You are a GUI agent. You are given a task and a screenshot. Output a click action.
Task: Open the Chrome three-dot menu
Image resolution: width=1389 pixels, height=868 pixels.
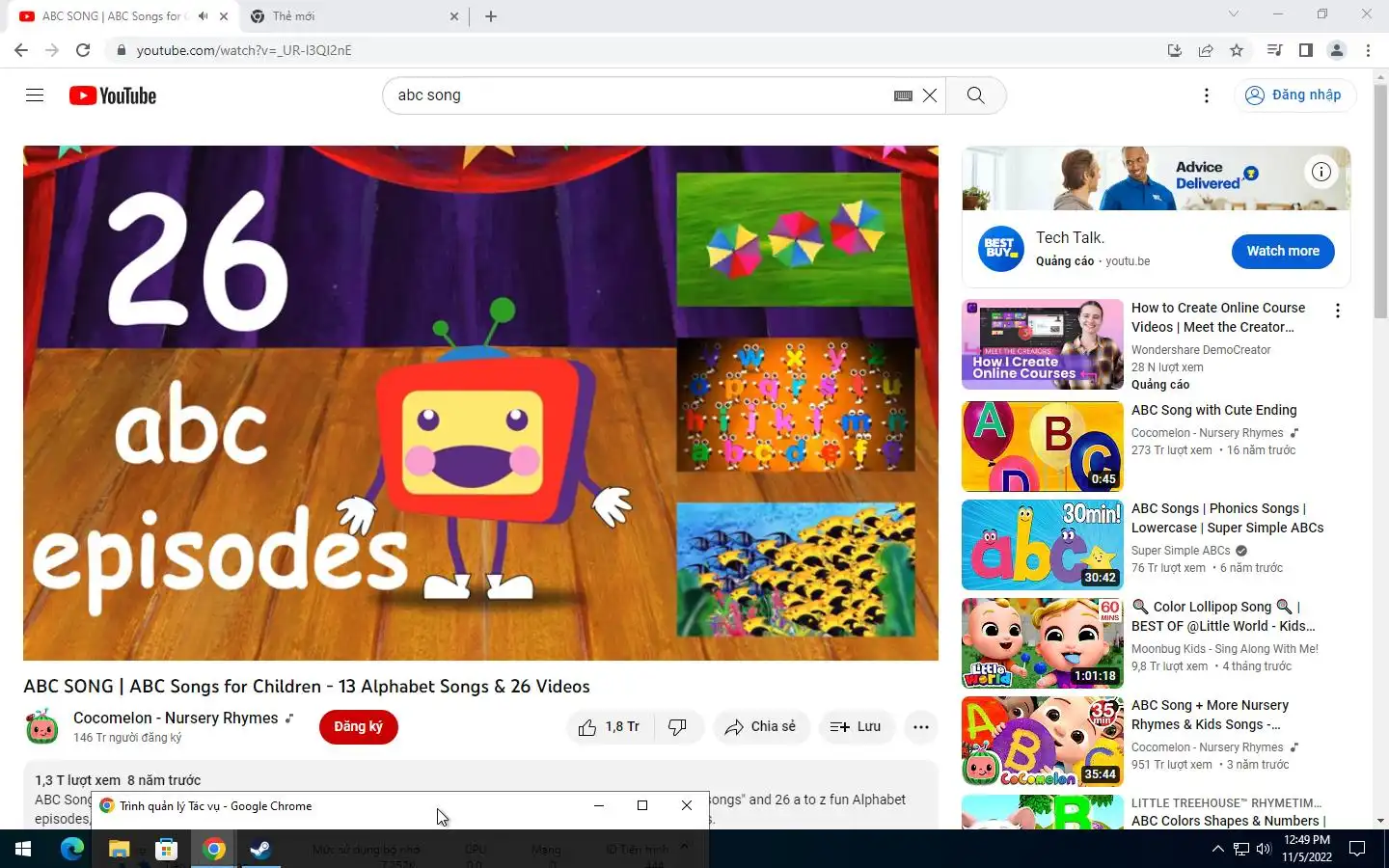click(1368, 50)
